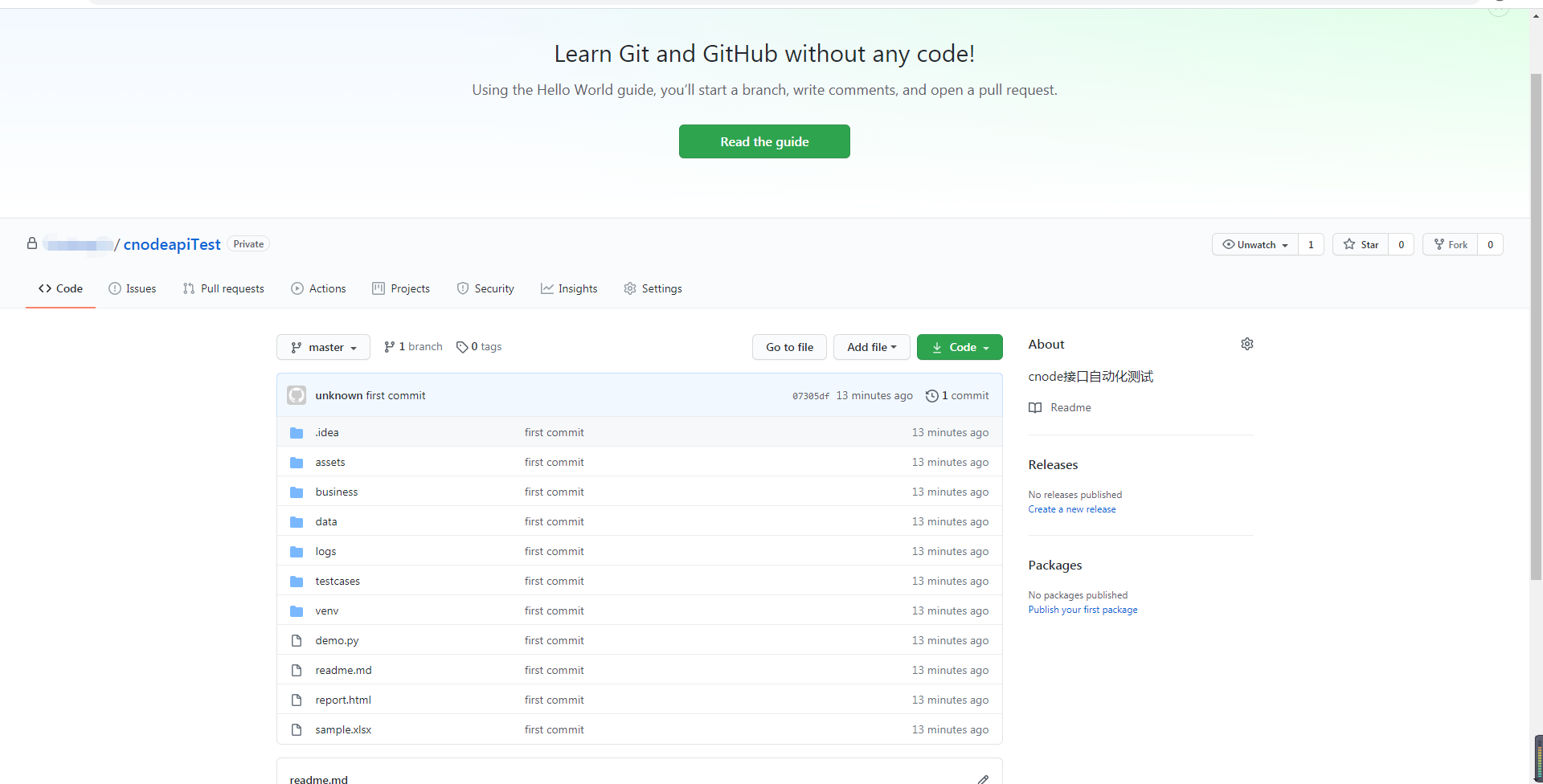The height and width of the screenshot is (784, 1543).
Task: Click the testcases folder icon
Action: click(297, 582)
